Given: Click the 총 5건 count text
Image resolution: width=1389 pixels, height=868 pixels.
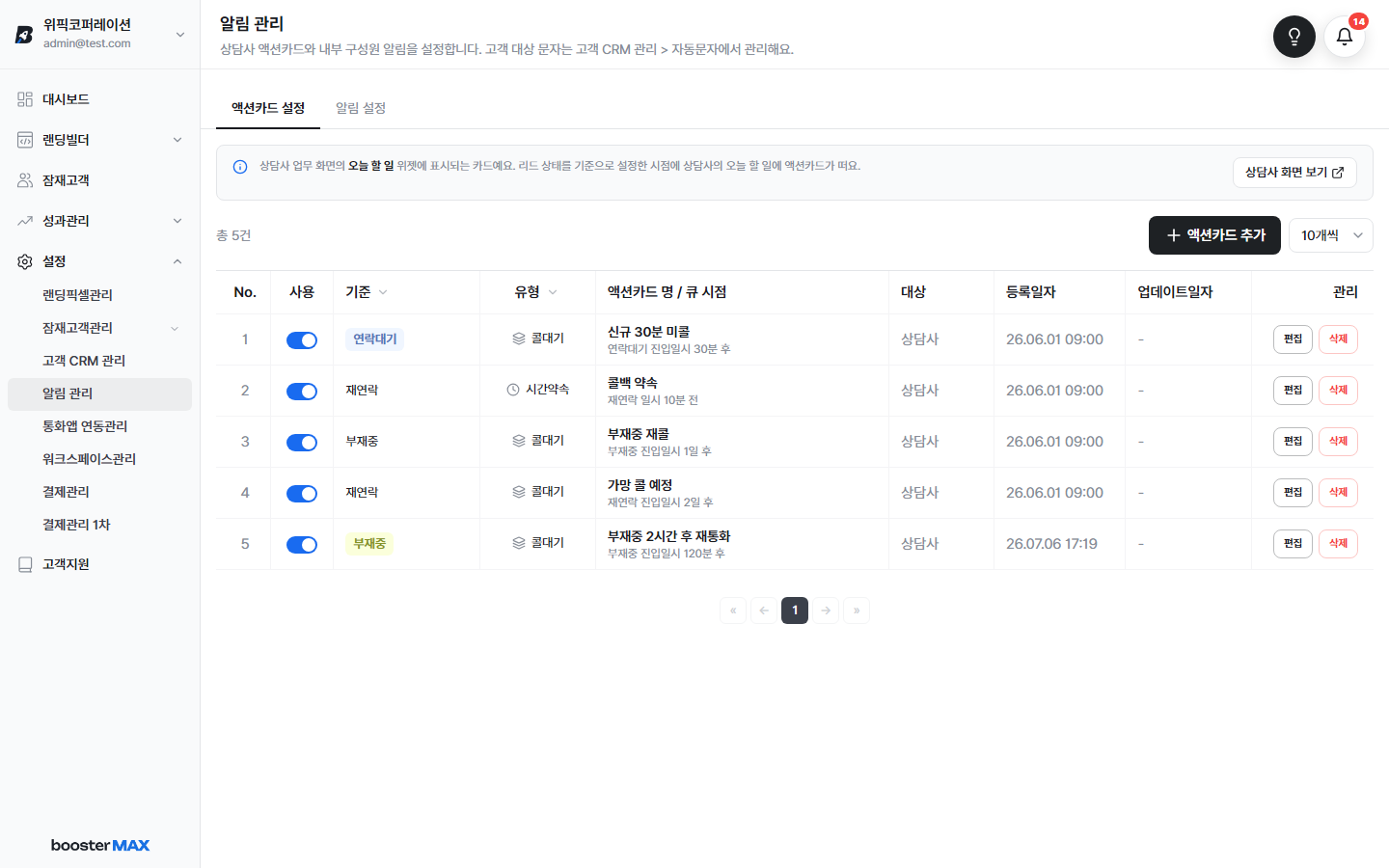Looking at the screenshot, I should (233, 235).
